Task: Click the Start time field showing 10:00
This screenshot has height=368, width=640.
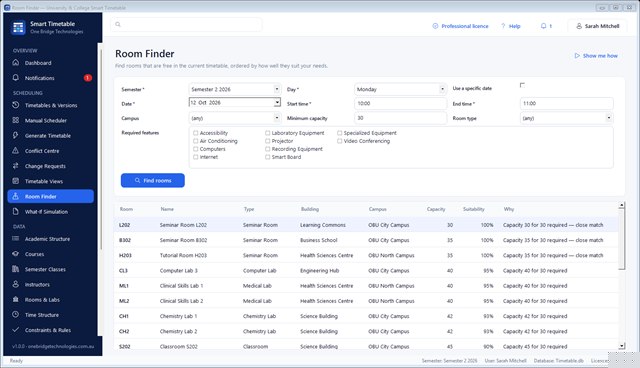Action: click(x=400, y=103)
